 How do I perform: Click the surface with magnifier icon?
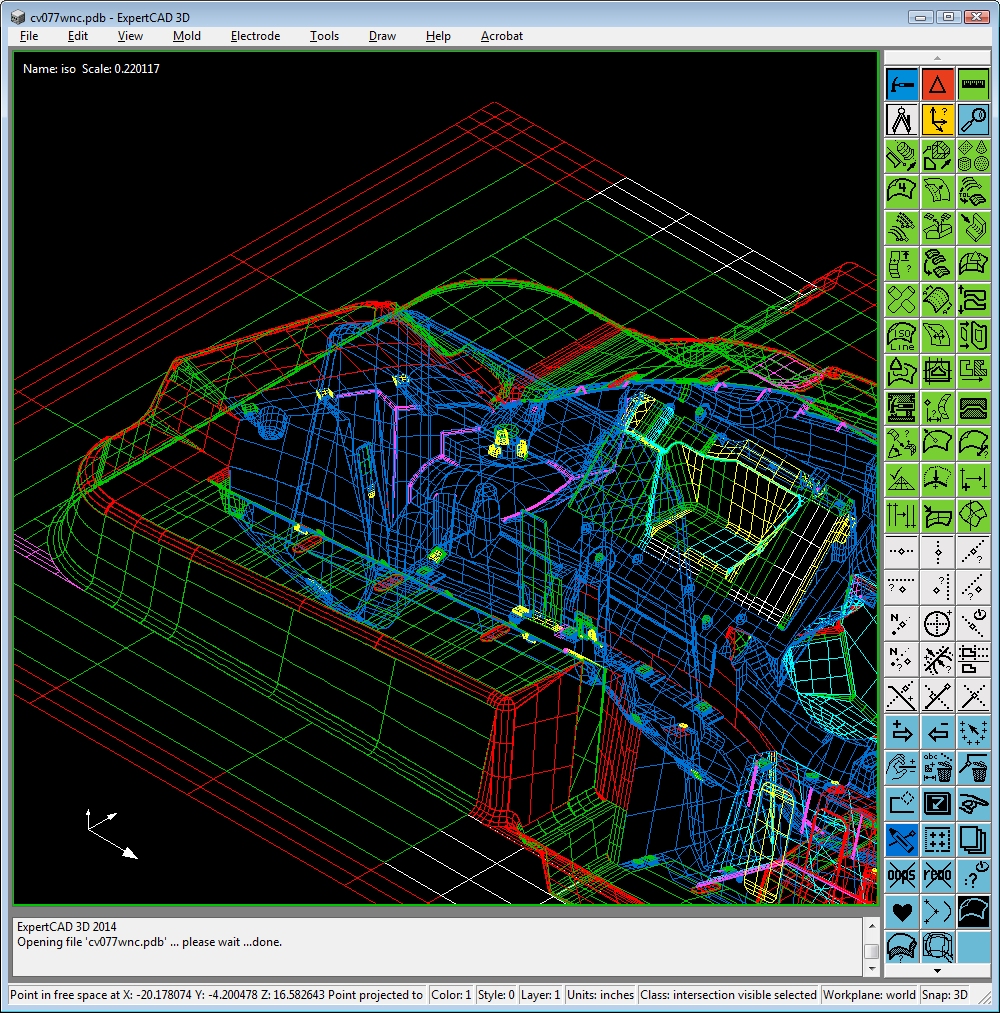(937, 947)
